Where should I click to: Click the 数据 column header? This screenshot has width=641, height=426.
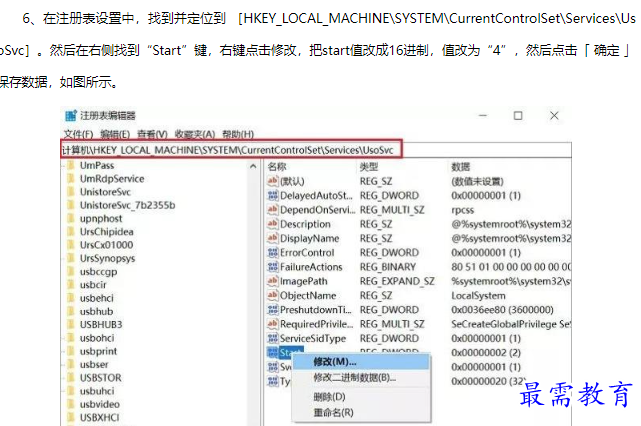pyautogui.click(x=460, y=166)
